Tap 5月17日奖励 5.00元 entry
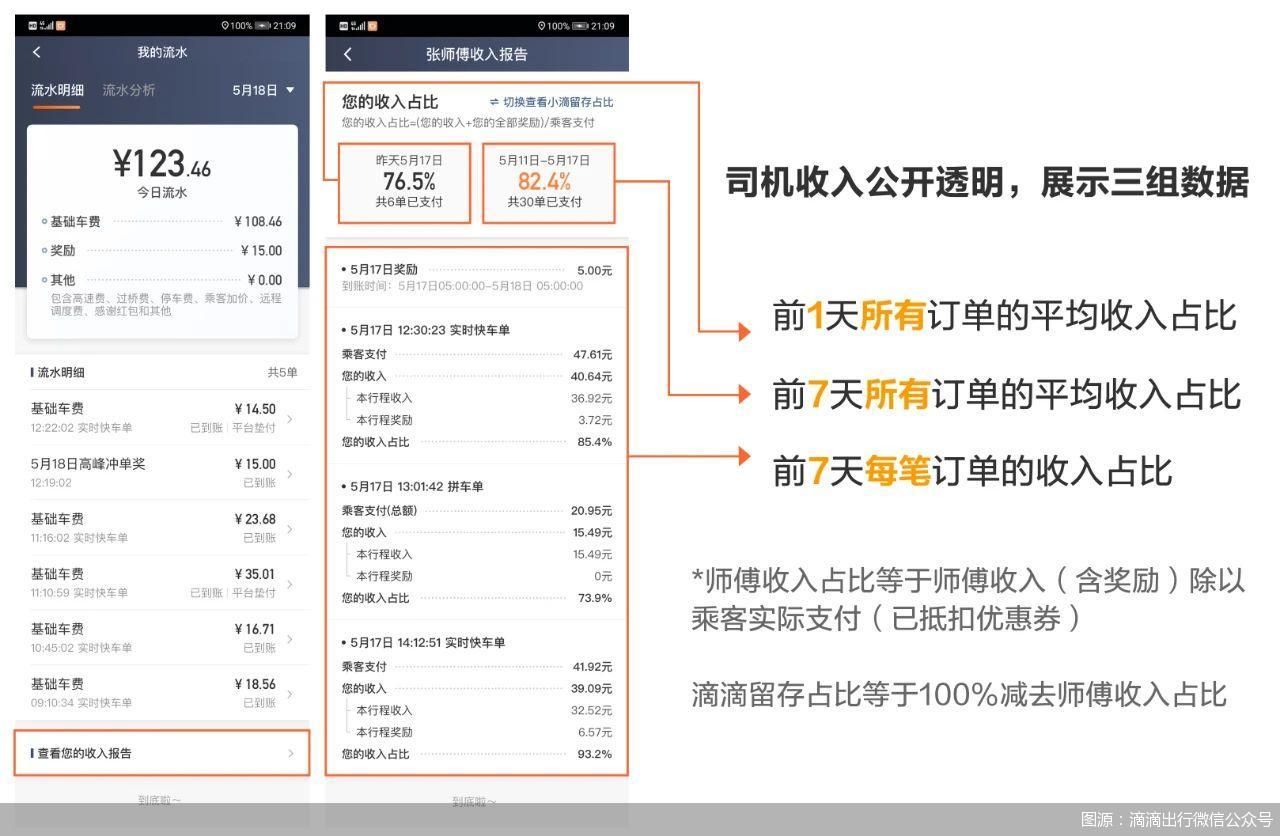This screenshot has width=1280, height=836. pyautogui.click(x=477, y=276)
